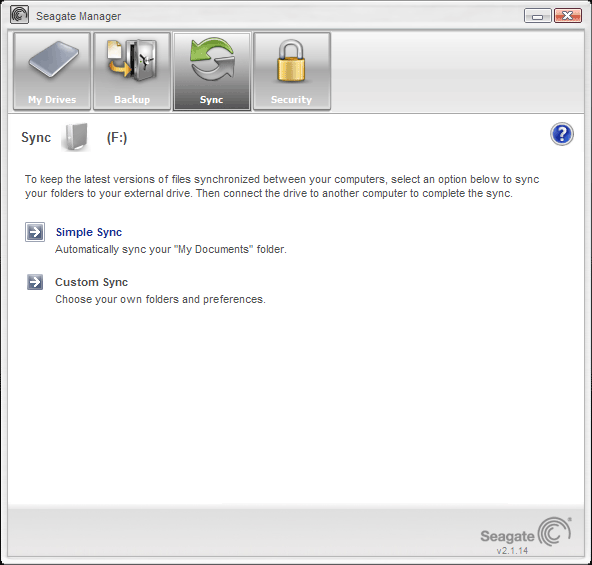Click the silver drive icon above My Drives
The height and width of the screenshot is (565, 592).
tap(53, 59)
